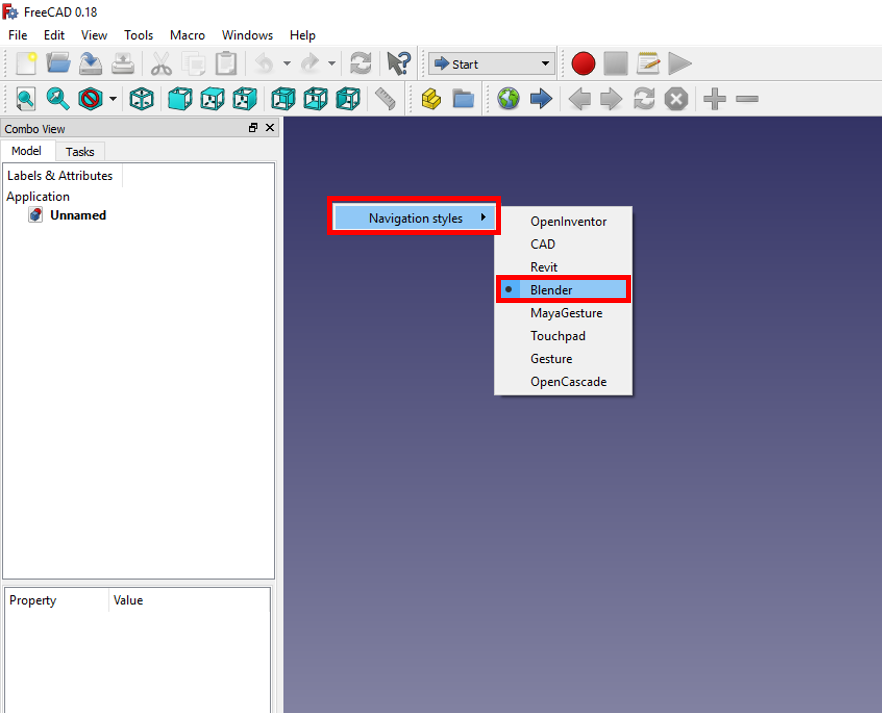Open a file with the folder icon

[x=58, y=64]
